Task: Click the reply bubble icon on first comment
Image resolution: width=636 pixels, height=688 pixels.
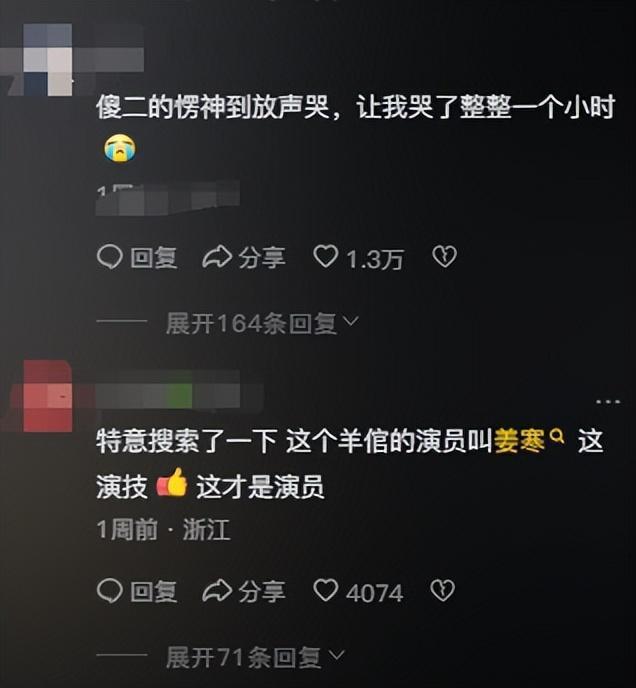Action: [109, 257]
